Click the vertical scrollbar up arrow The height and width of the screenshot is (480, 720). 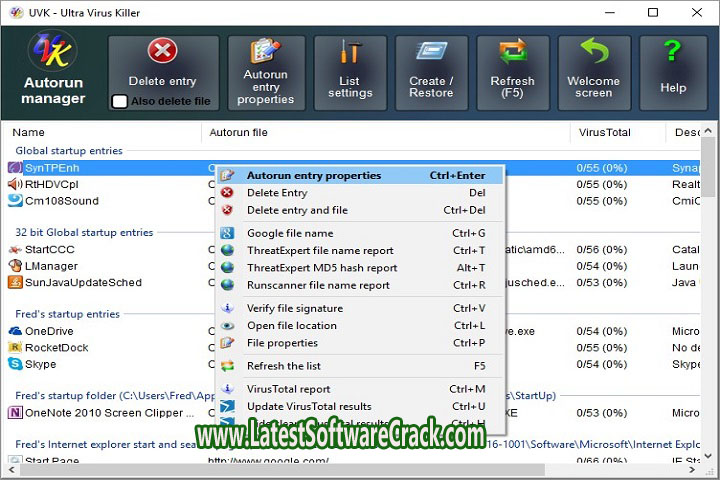coord(708,131)
